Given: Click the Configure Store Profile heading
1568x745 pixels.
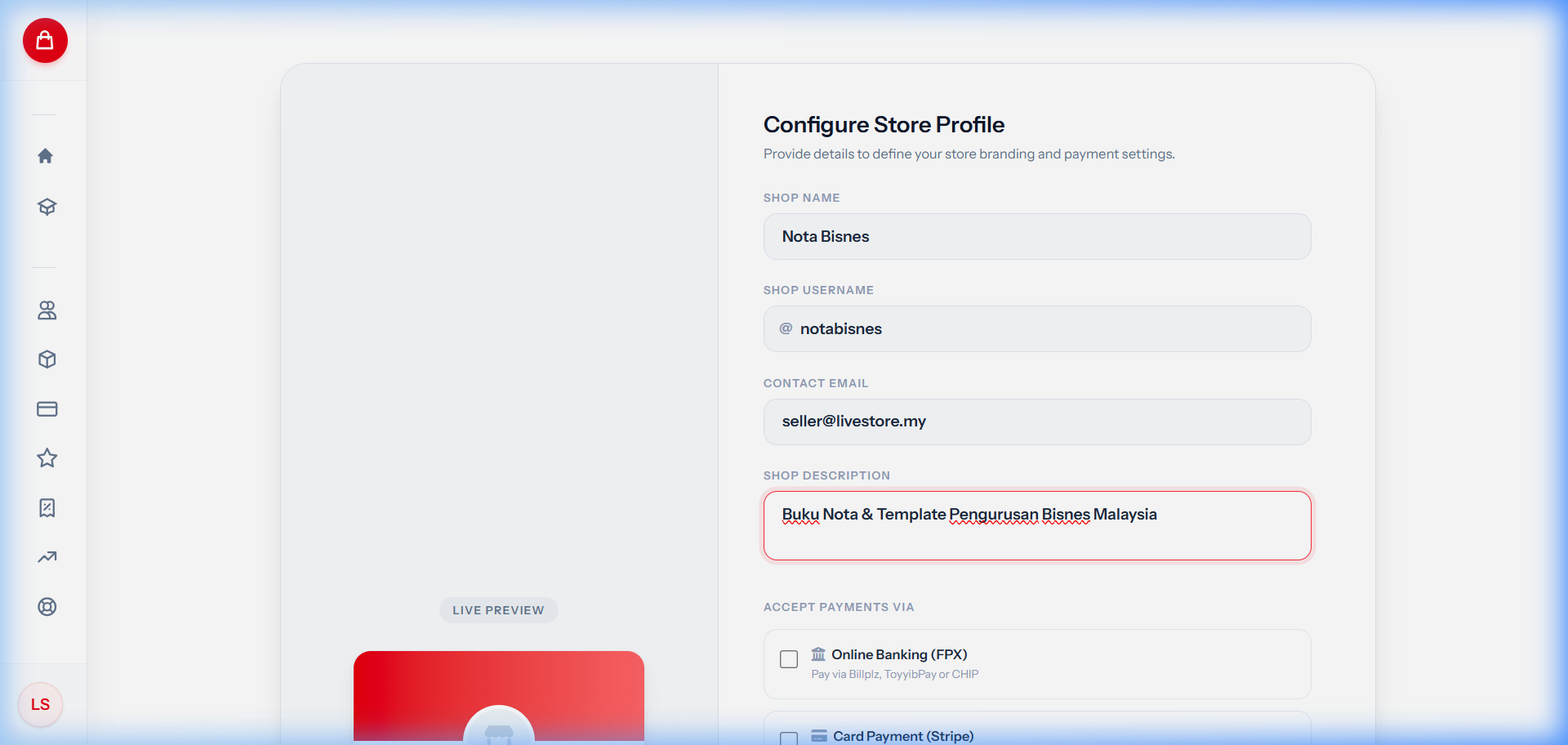Looking at the screenshot, I should pos(884,124).
